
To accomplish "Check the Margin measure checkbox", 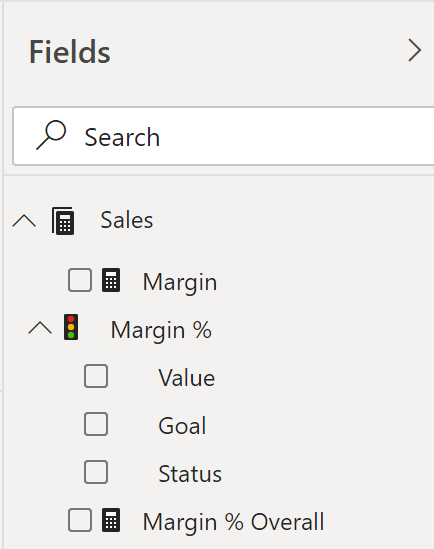I will tap(80, 280).
